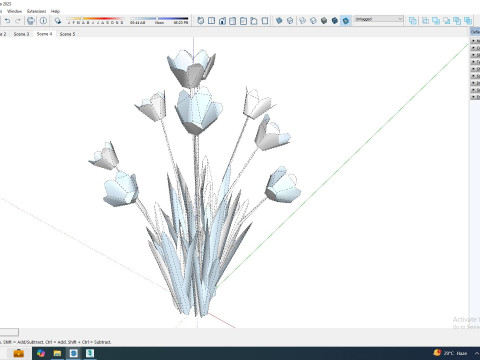Open Model Info dialog
Image resolution: width=480 pixels, height=360 pixels.
coord(43,21)
